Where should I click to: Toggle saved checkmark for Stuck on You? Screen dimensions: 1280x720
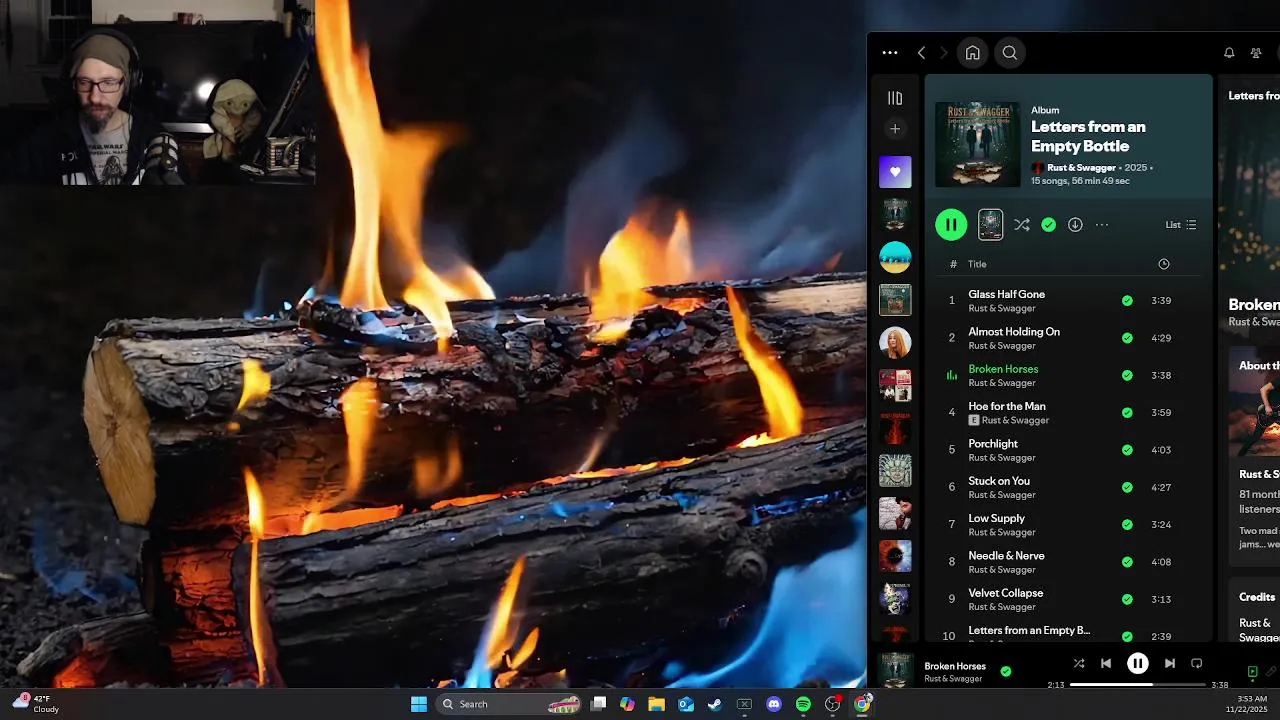pos(1127,488)
